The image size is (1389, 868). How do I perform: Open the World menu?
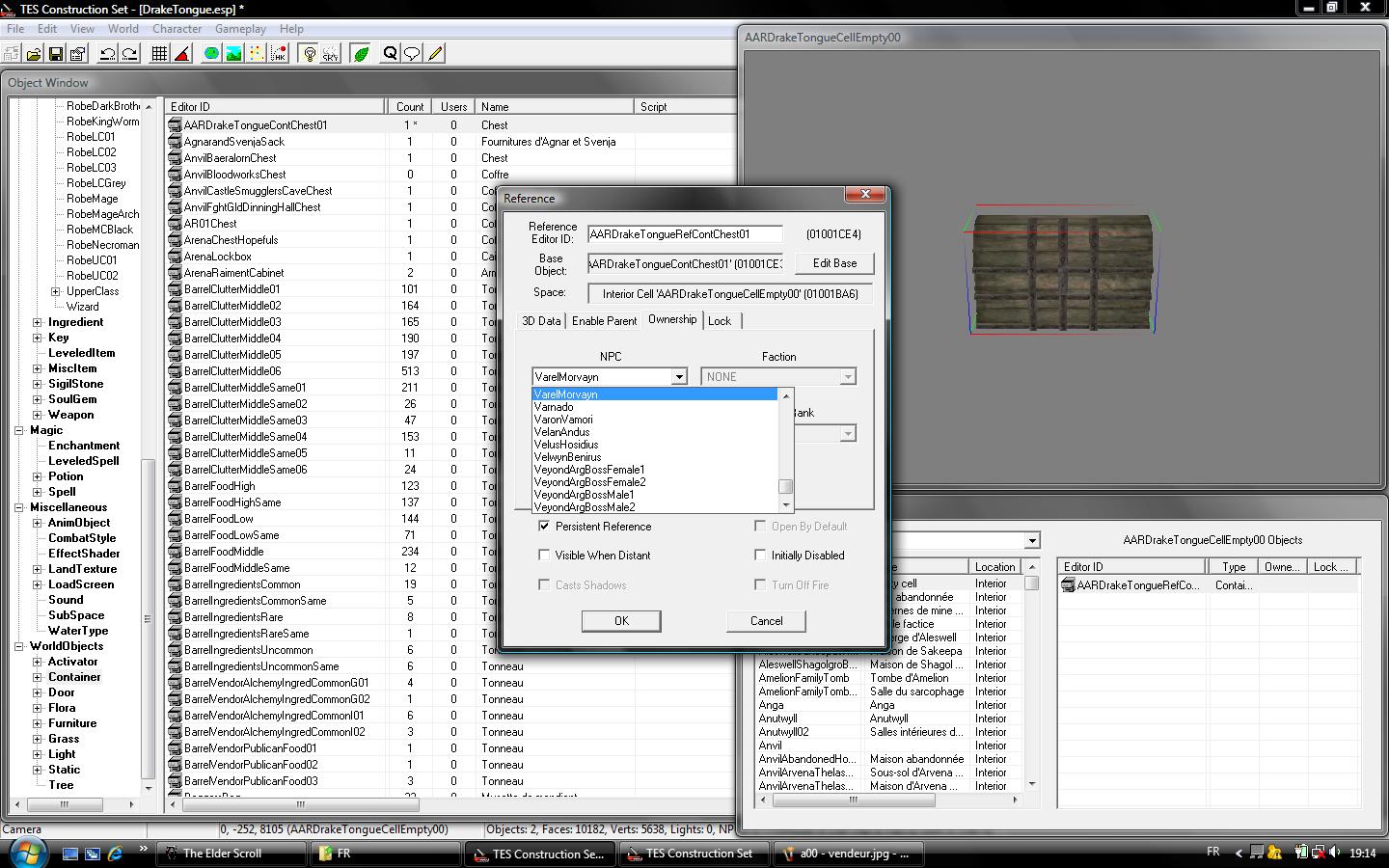123,29
